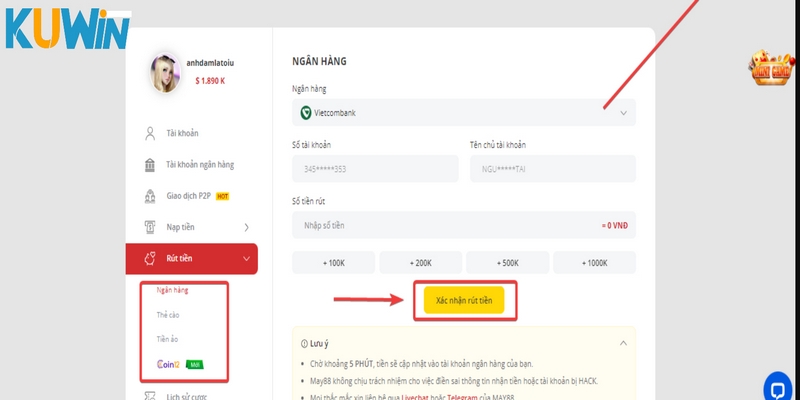Select the Tiền ảo withdrawal option
This screenshot has height=400, width=800.
tap(167, 339)
